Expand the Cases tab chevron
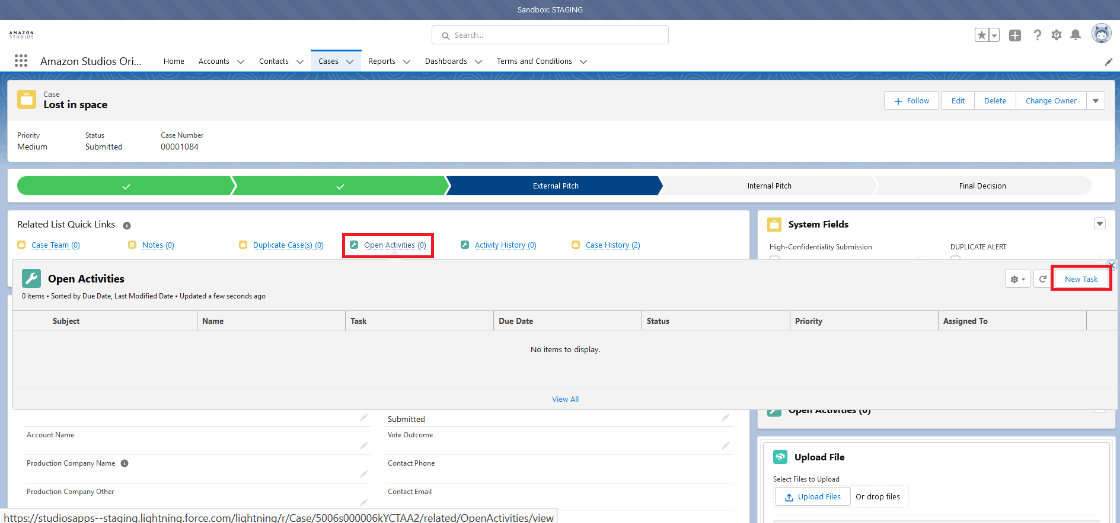The image size is (1120, 523). [x=350, y=61]
